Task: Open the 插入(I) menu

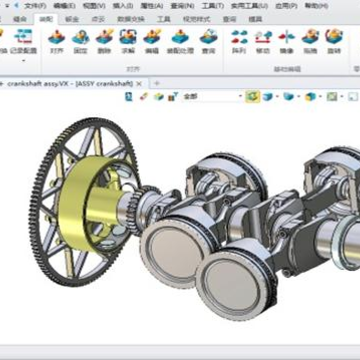Action: click(x=123, y=6)
